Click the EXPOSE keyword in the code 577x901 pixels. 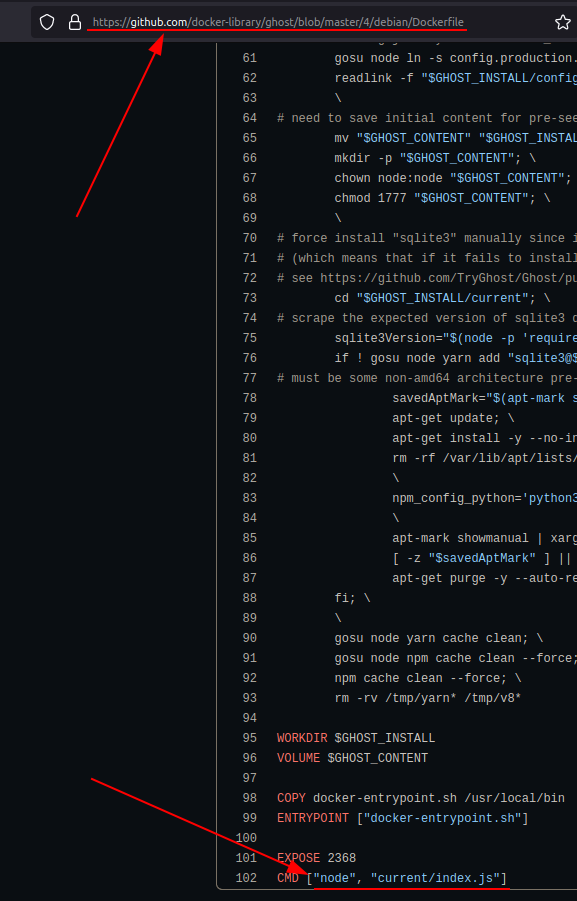[x=298, y=858]
